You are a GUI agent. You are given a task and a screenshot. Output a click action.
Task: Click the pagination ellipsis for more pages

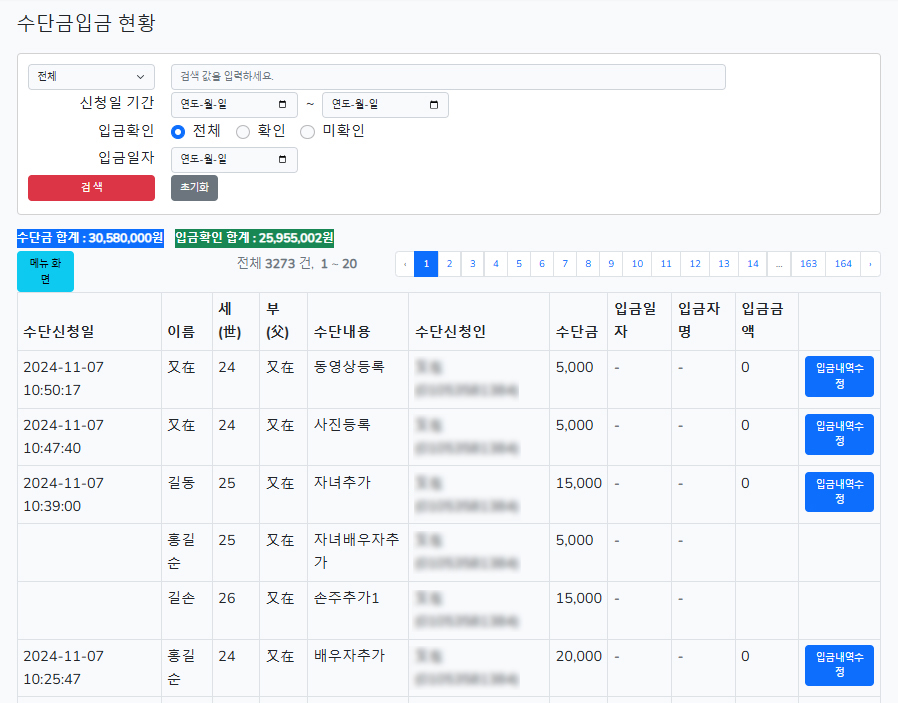point(778,264)
